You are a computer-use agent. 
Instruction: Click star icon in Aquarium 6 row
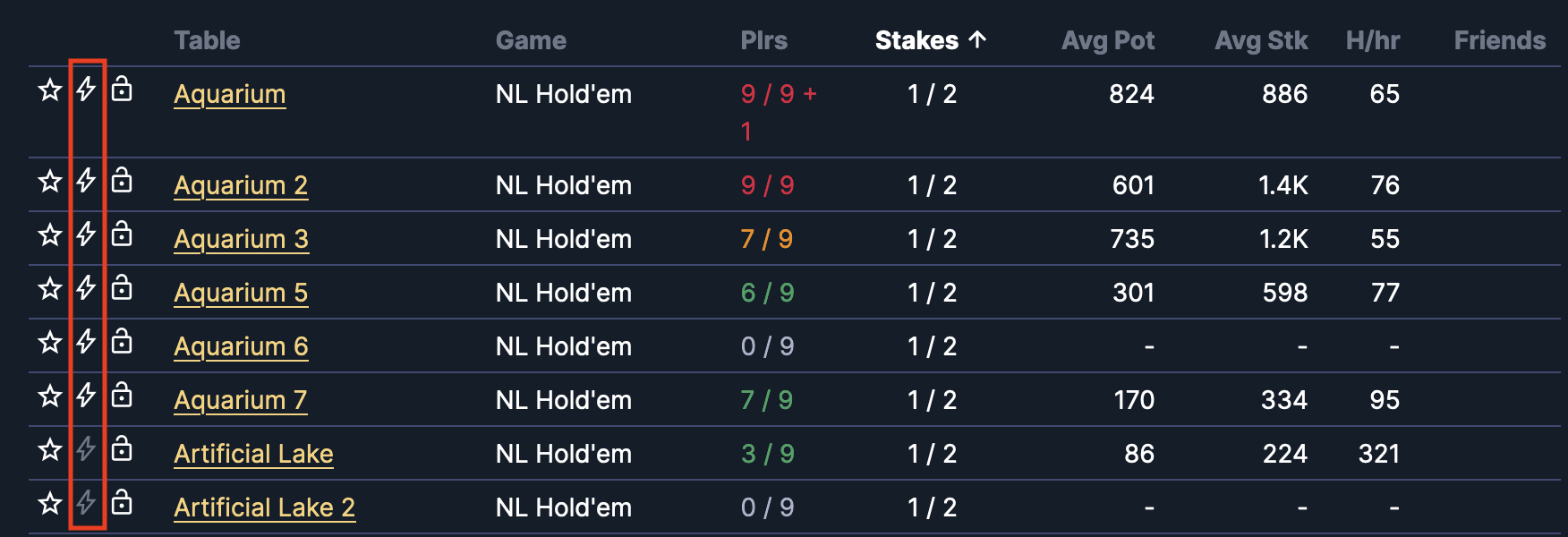point(50,342)
